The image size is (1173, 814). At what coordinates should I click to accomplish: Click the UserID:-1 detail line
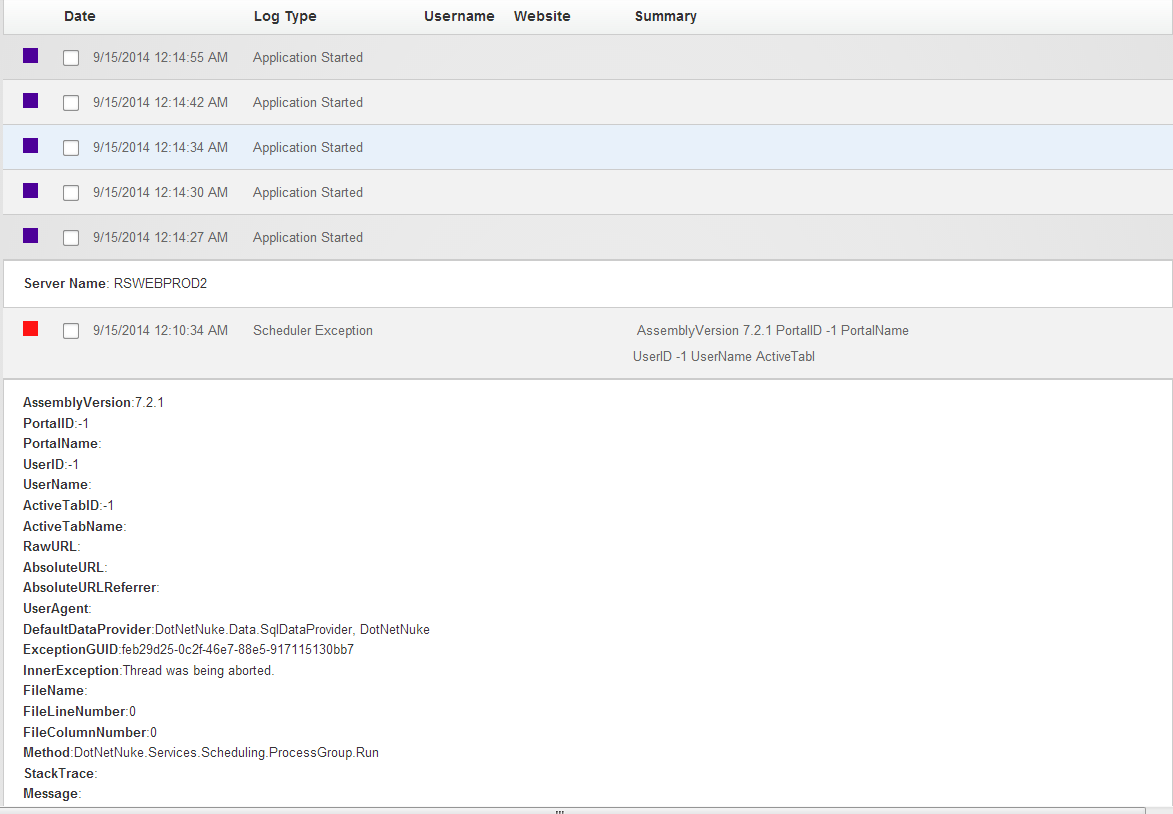tap(51, 465)
